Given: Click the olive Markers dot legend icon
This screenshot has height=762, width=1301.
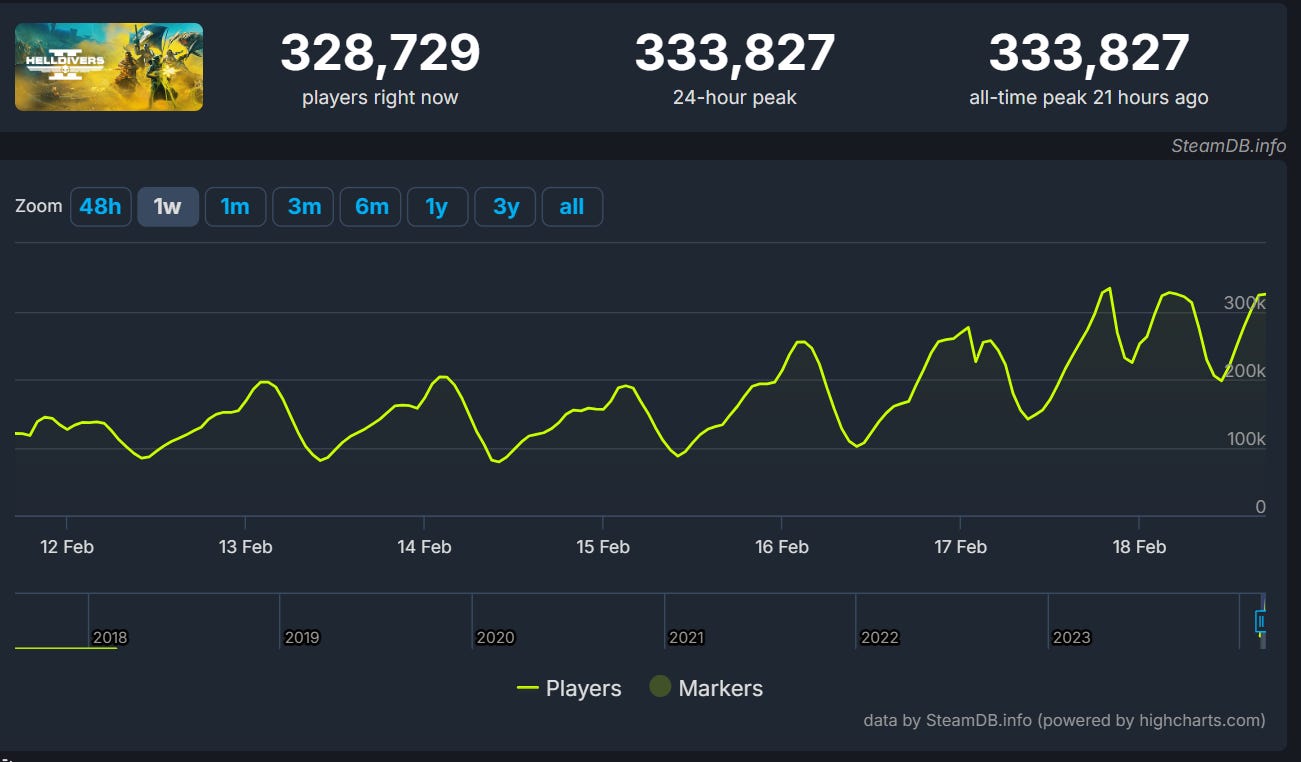Looking at the screenshot, I should (x=659, y=688).
